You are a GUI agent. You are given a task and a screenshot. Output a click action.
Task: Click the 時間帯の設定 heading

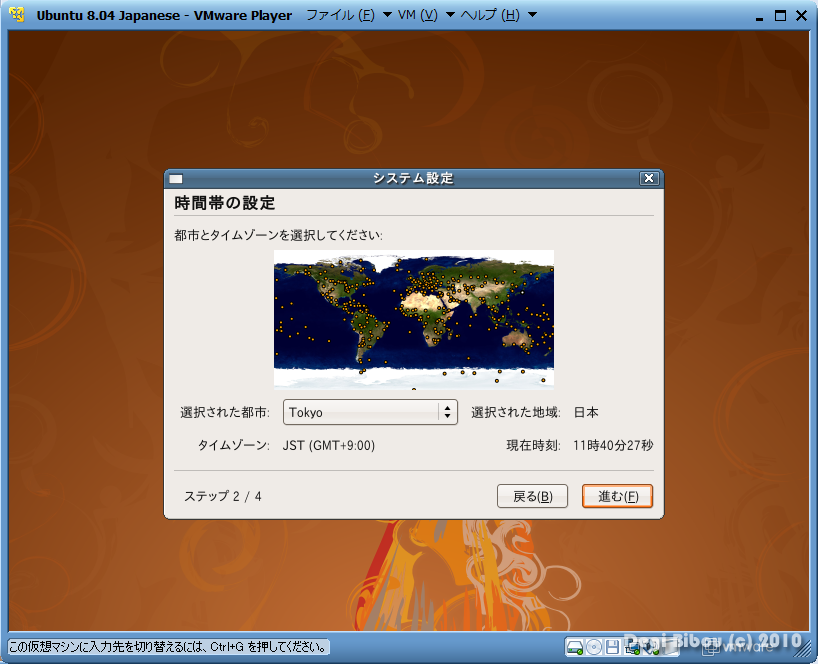click(225, 203)
